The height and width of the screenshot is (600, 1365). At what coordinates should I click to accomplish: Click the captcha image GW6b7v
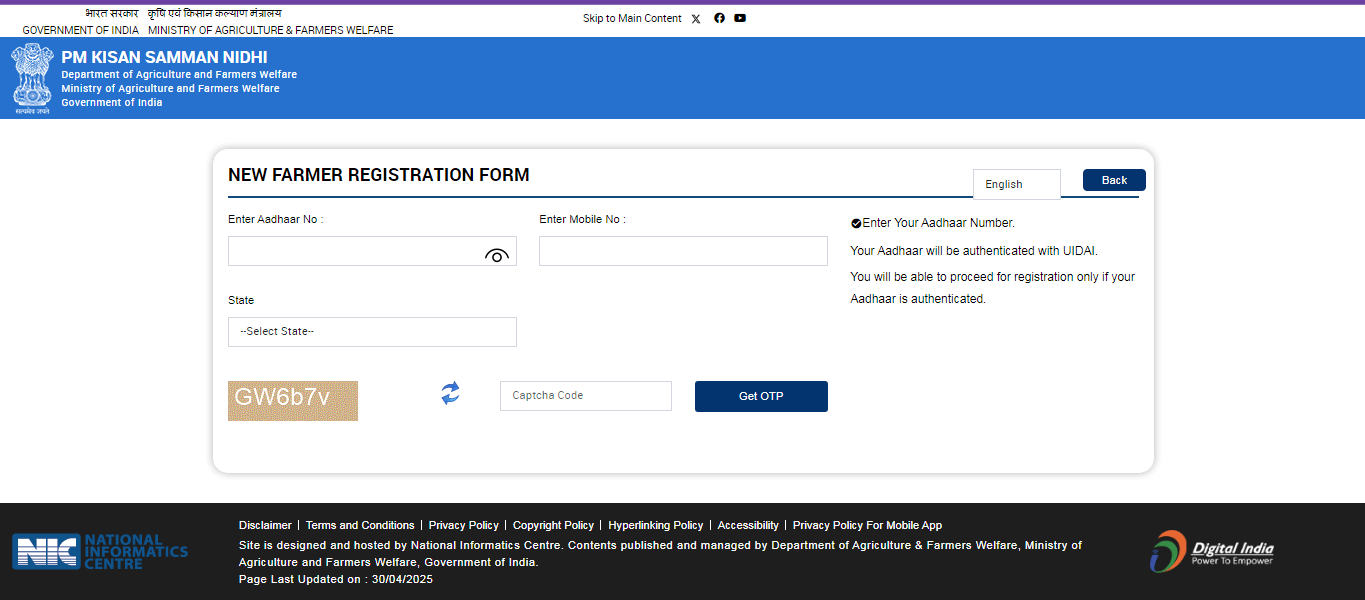[x=293, y=401]
